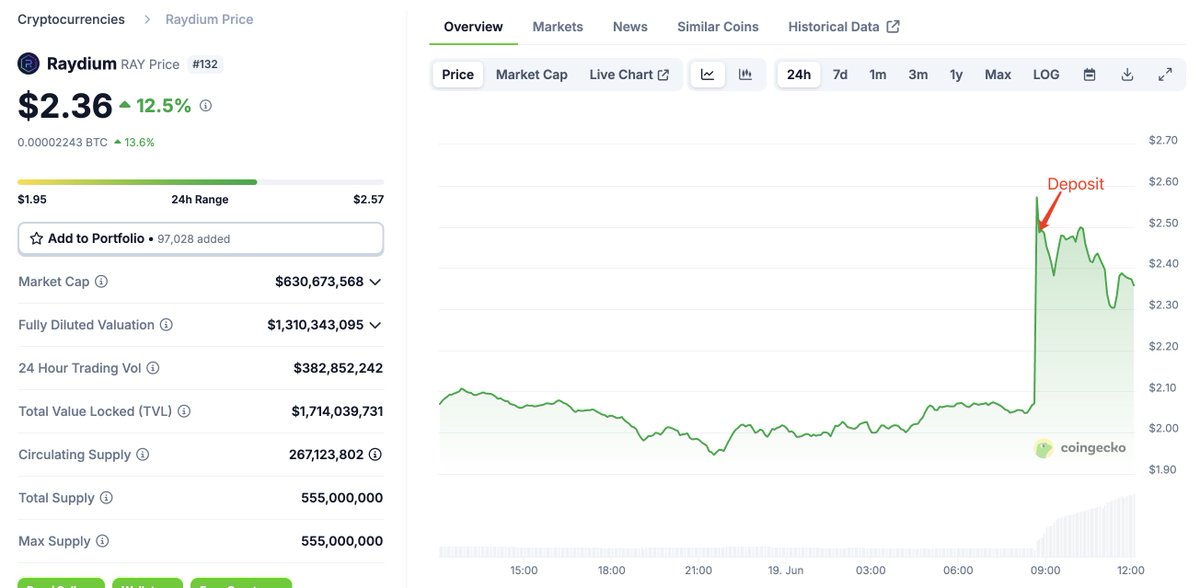Screen dimensions: 1200x588
Task: Click the $2.57 range high label
Action: pyautogui.click(x=368, y=199)
